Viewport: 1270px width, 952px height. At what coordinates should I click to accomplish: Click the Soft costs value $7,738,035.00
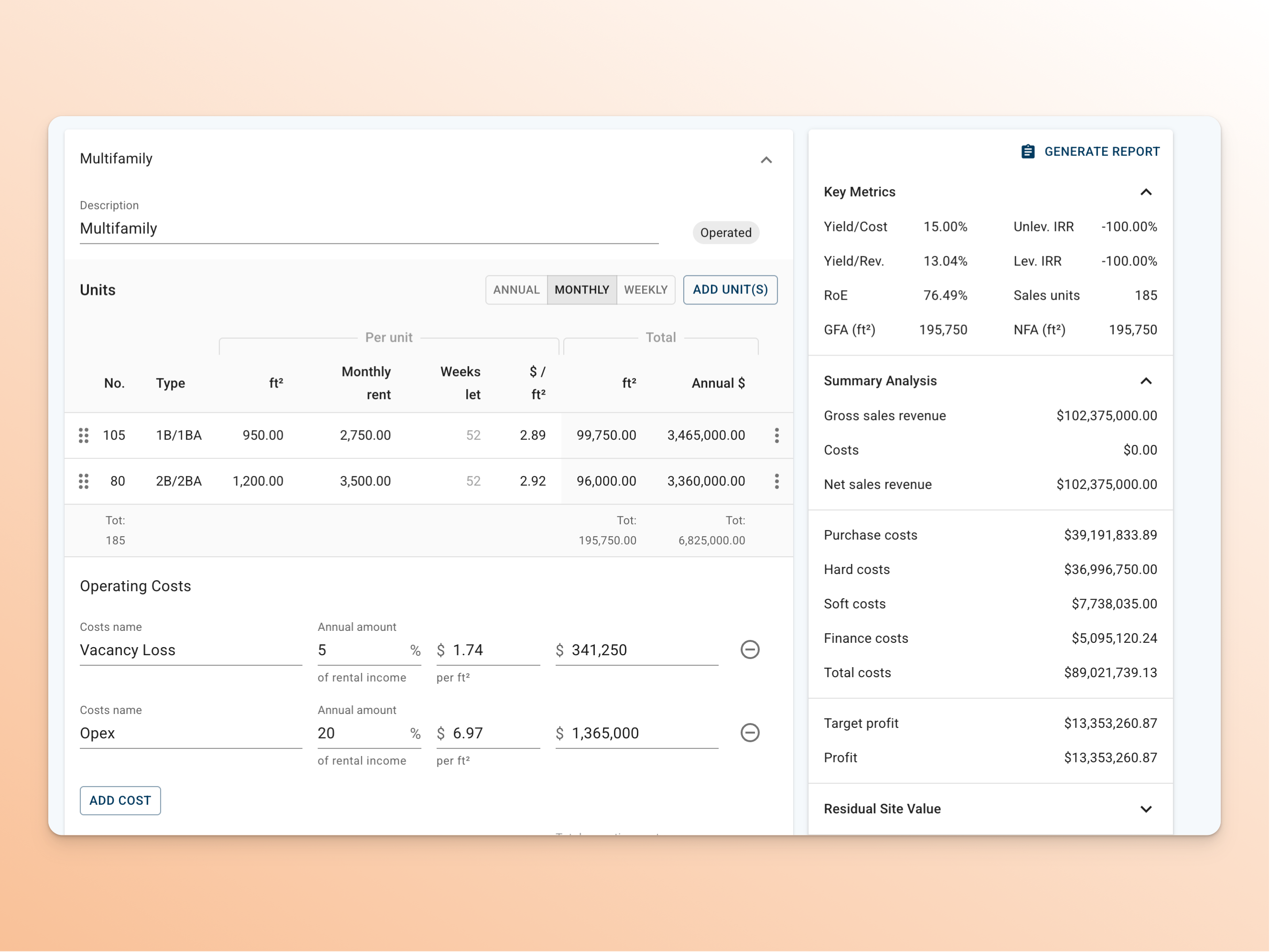1114,604
